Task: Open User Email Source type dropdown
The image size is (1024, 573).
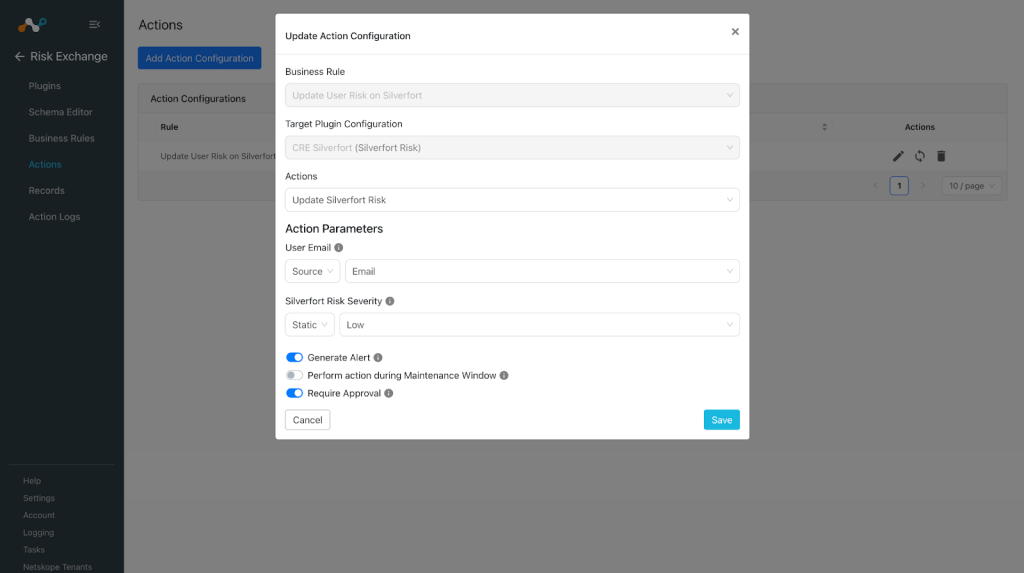Action: coord(312,271)
